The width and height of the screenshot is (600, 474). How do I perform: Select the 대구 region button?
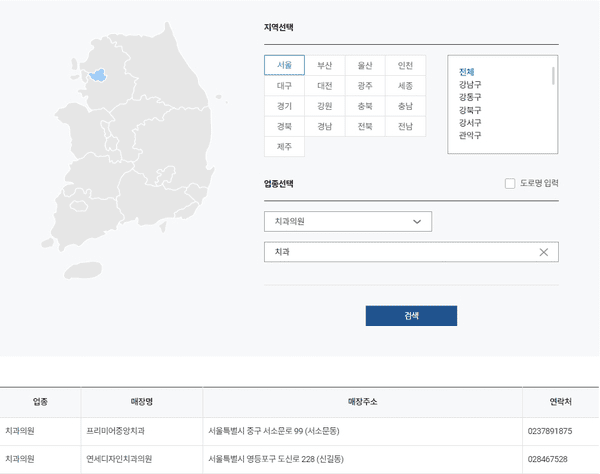(x=284, y=86)
